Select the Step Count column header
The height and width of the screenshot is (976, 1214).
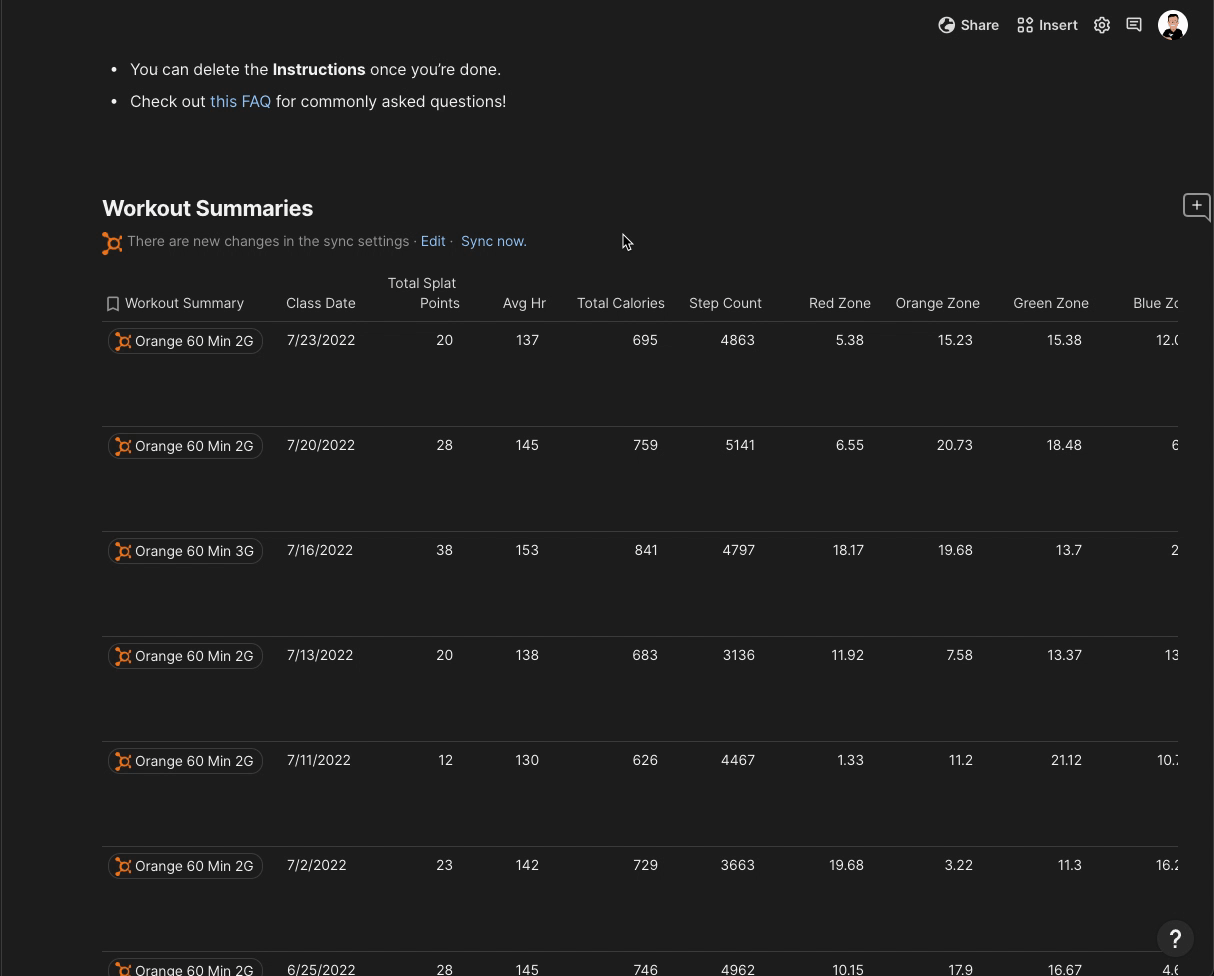[x=725, y=303]
